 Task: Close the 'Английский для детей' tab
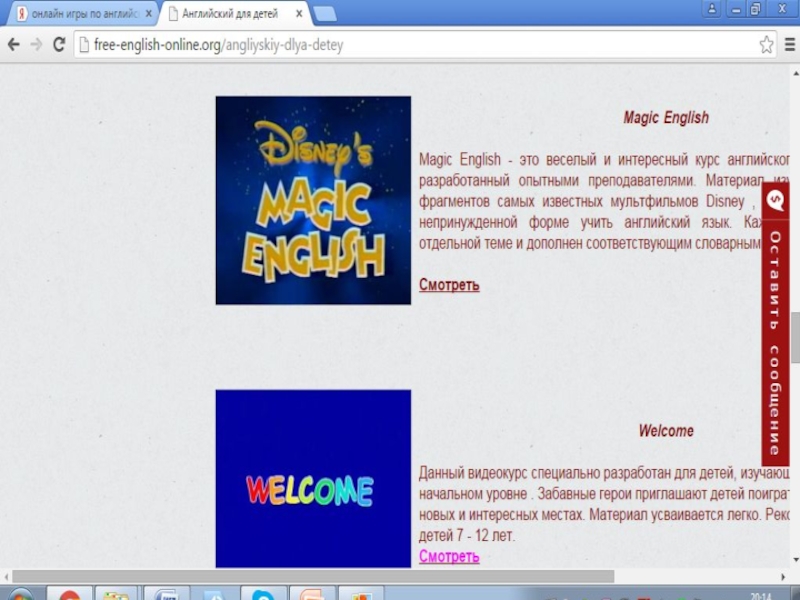click(x=299, y=14)
